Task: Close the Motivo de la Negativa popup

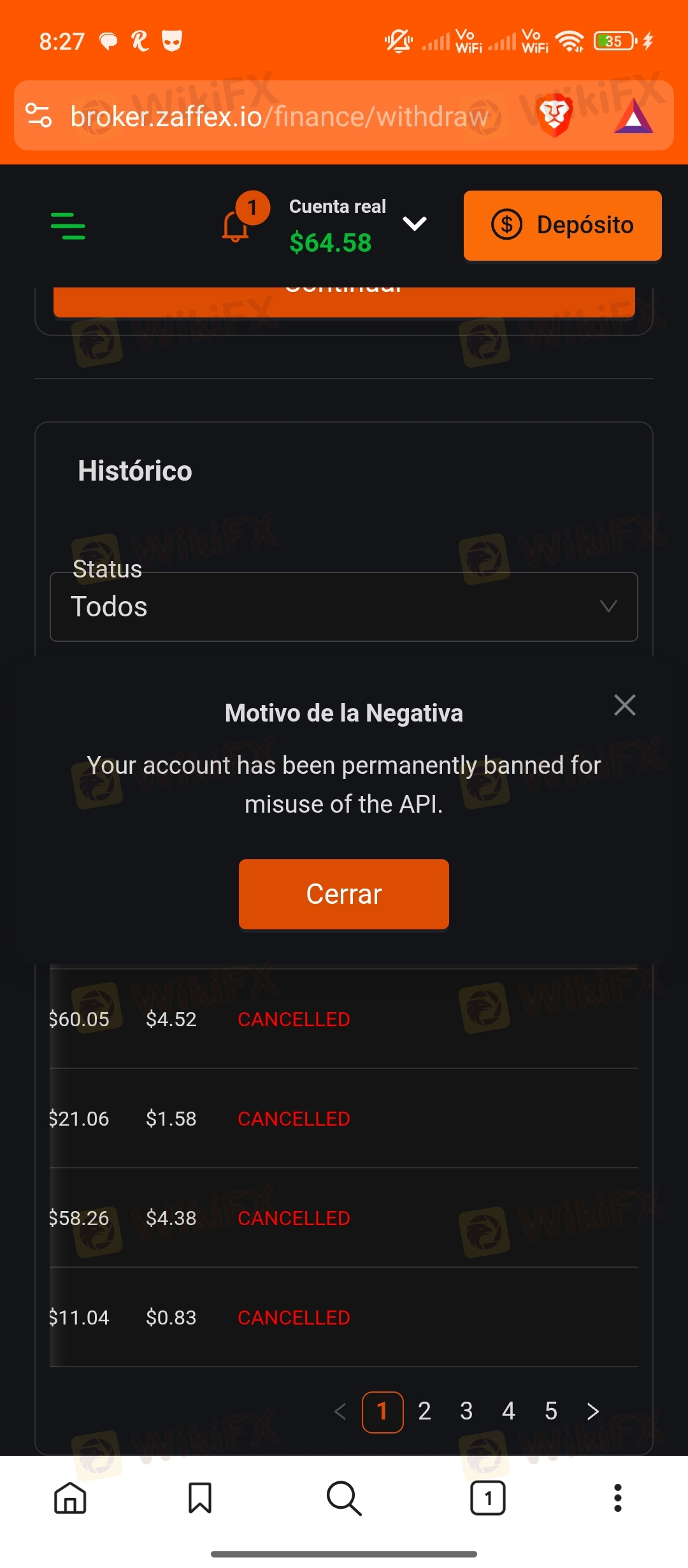Action: (625, 705)
